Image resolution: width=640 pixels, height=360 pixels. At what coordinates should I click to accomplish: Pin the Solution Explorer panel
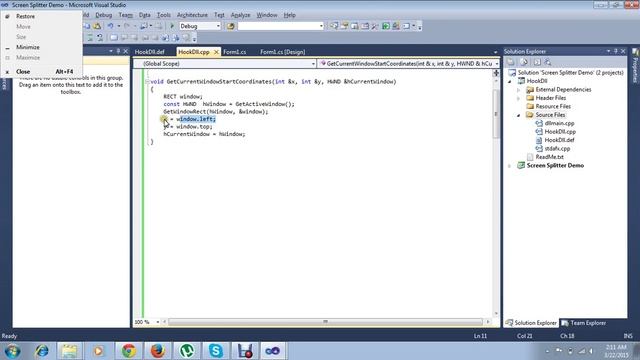tap(616, 51)
